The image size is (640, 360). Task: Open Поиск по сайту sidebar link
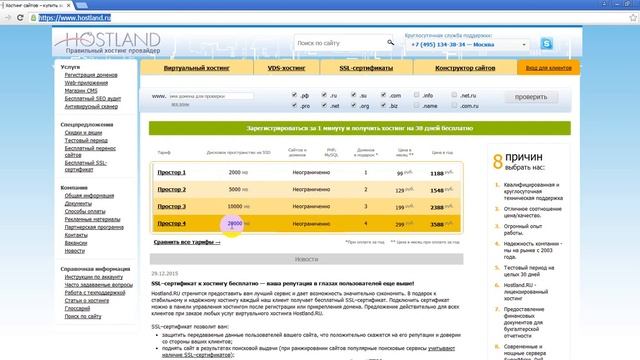(83, 316)
